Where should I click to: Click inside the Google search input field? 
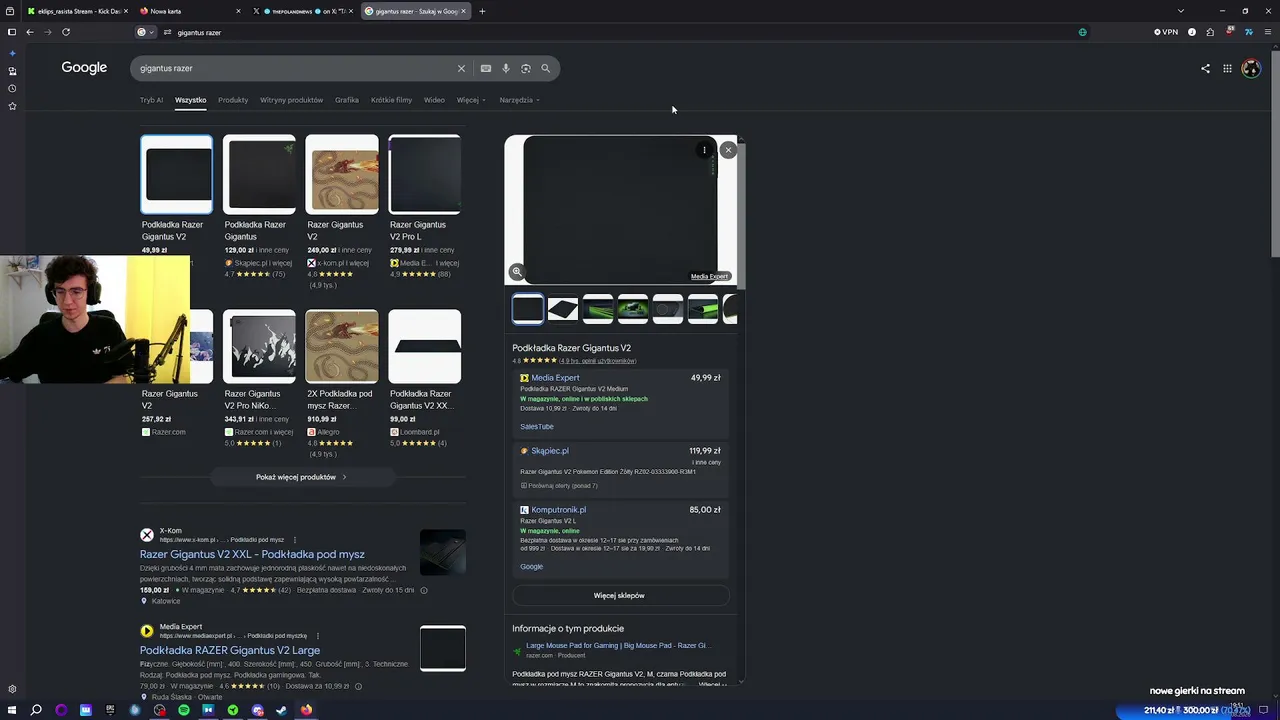coord(295,68)
